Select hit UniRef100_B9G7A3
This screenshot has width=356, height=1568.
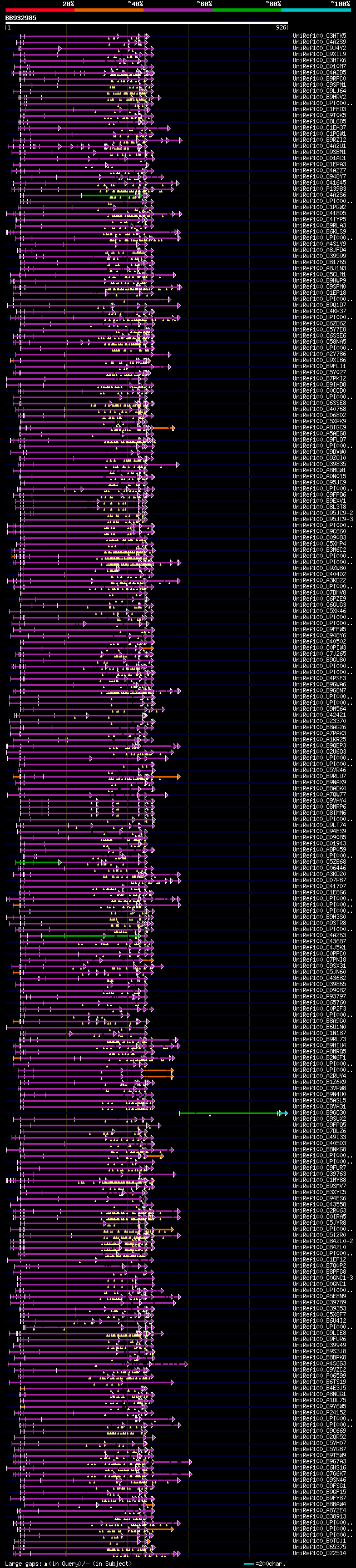(319, 1461)
